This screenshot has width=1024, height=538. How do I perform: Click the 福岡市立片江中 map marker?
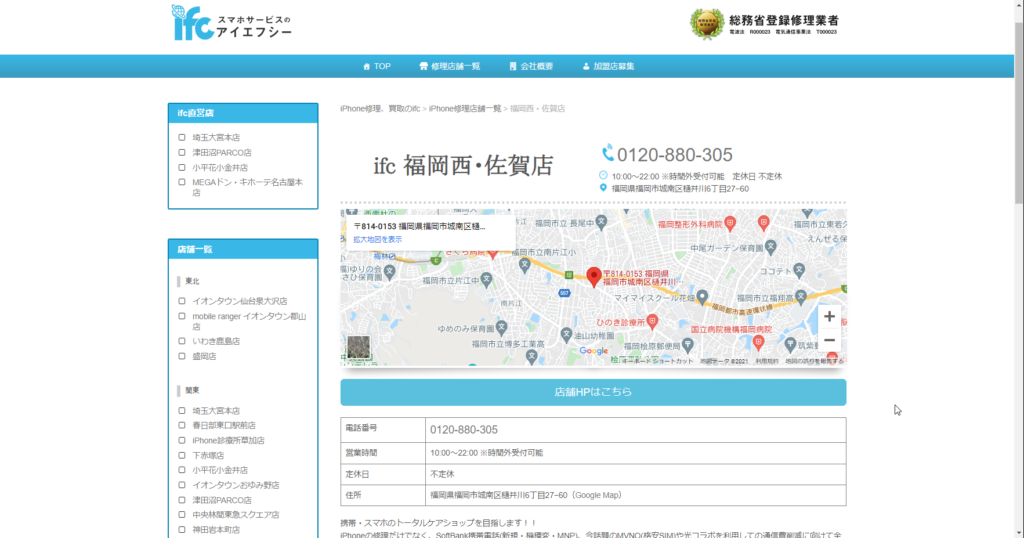[x=486, y=280]
